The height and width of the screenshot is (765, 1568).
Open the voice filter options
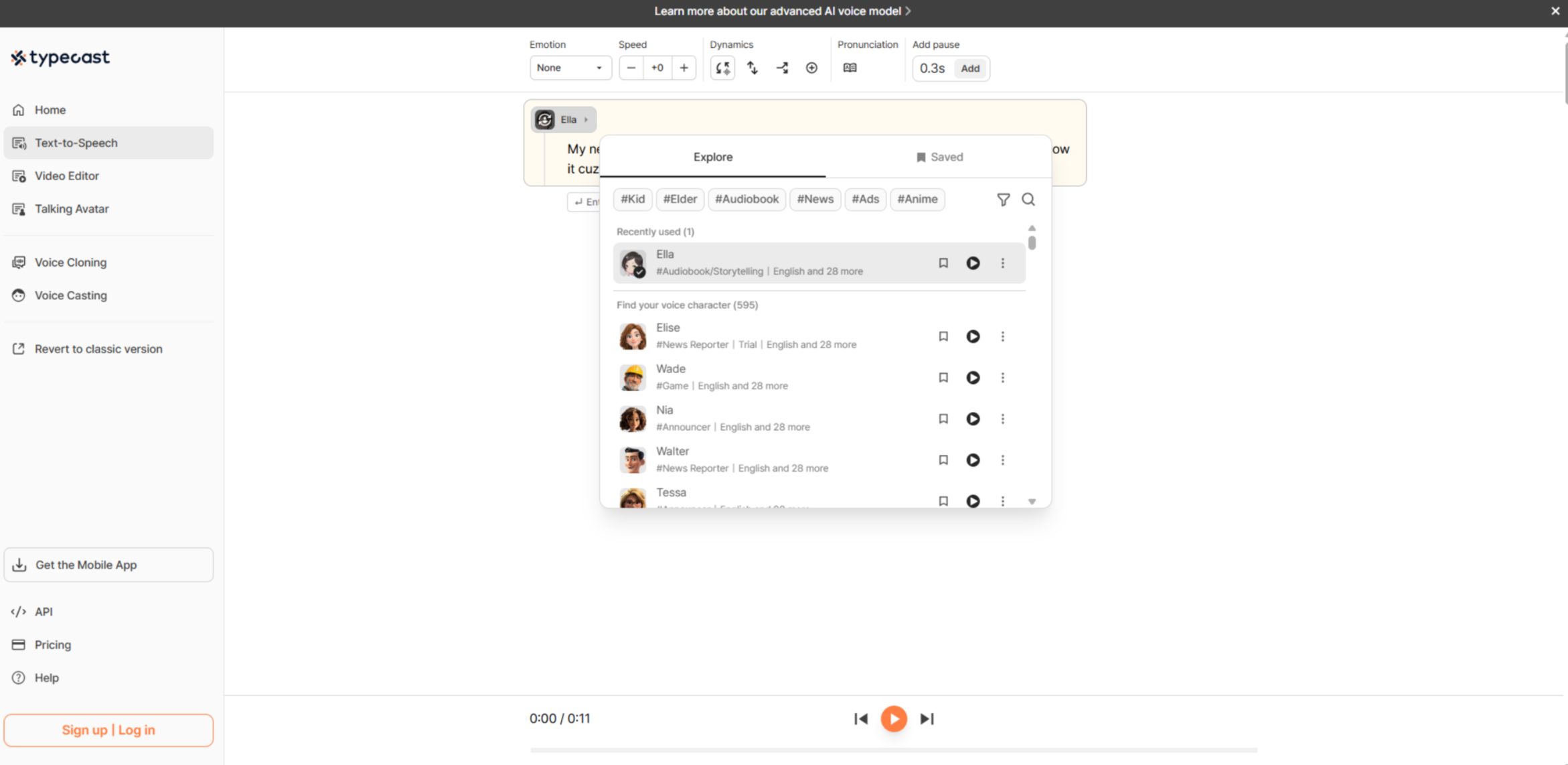coord(1004,199)
